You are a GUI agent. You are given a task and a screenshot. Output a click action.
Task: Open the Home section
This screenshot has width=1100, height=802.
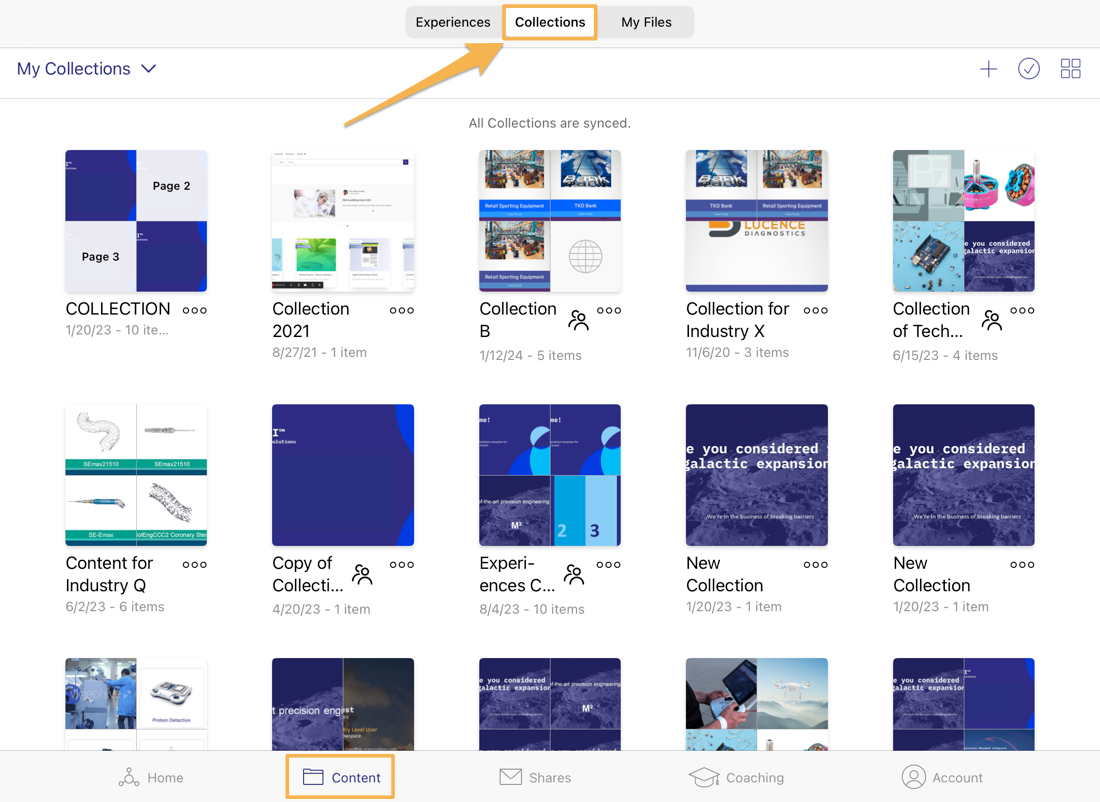151,777
